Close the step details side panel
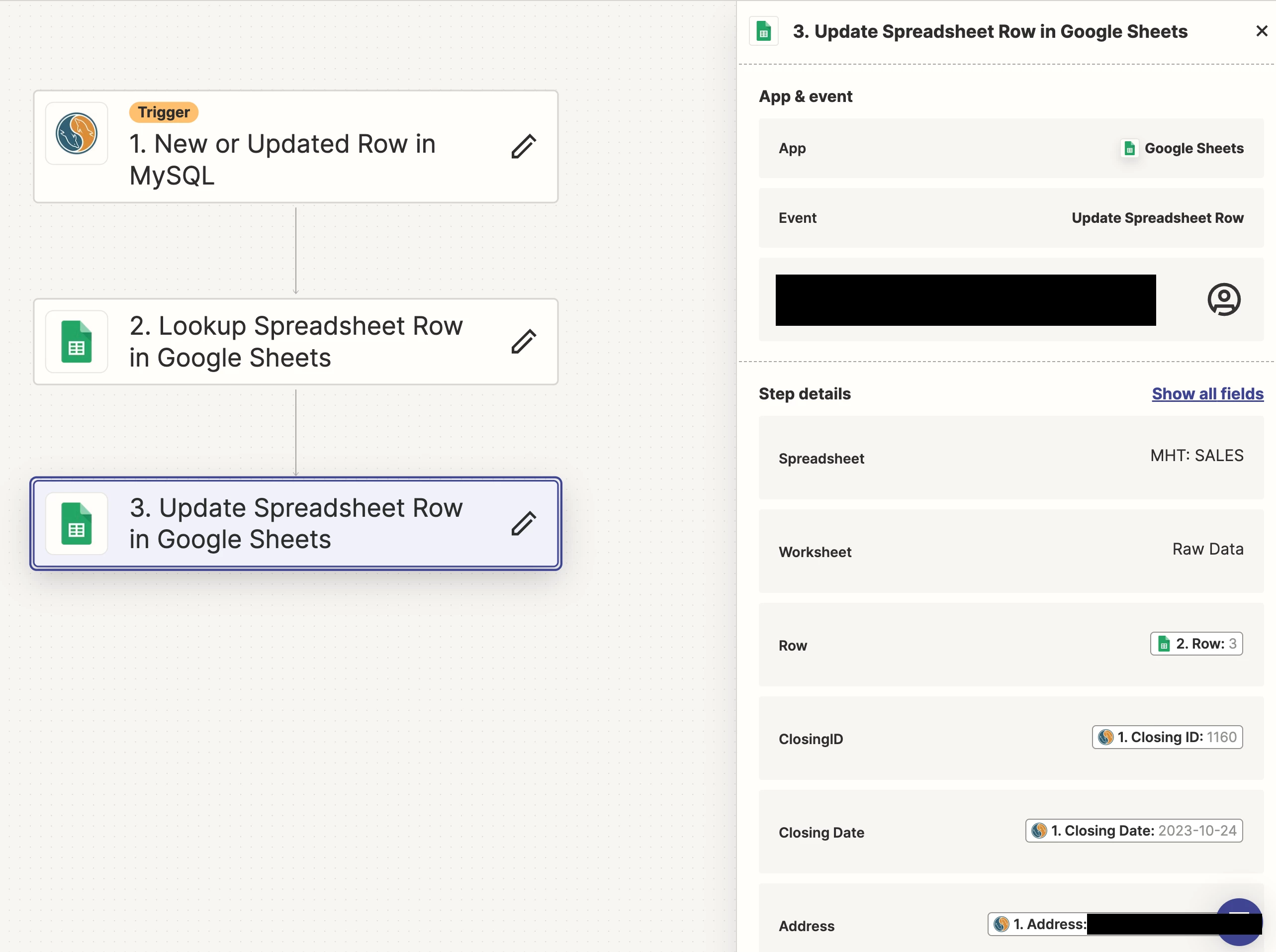The image size is (1276, 952). (x=1261, y=31)
